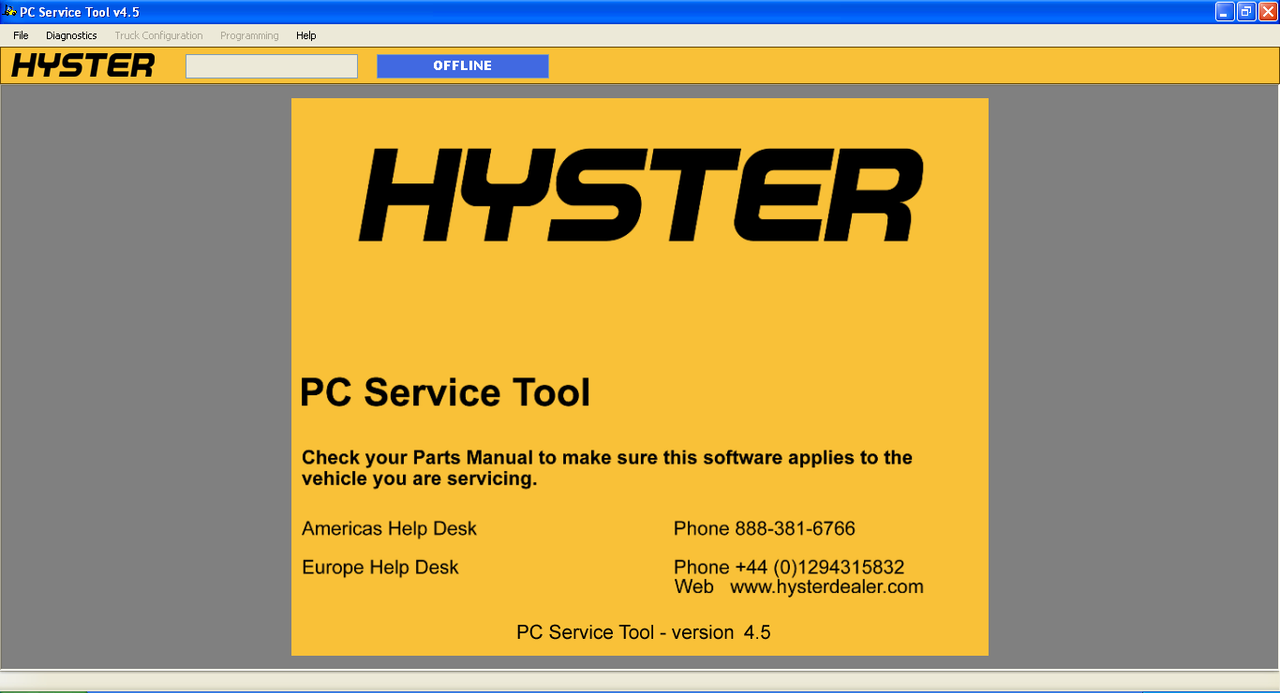Click the greyed-out Truck Configuration menu
Image resolution: width=1280 pixels, height=693 pixels.
click(x=158, y=35)
